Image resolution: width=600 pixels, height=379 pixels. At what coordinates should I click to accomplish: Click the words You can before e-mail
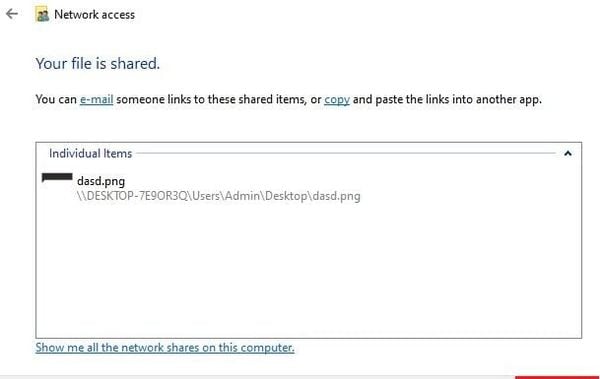tap(56, 100)
